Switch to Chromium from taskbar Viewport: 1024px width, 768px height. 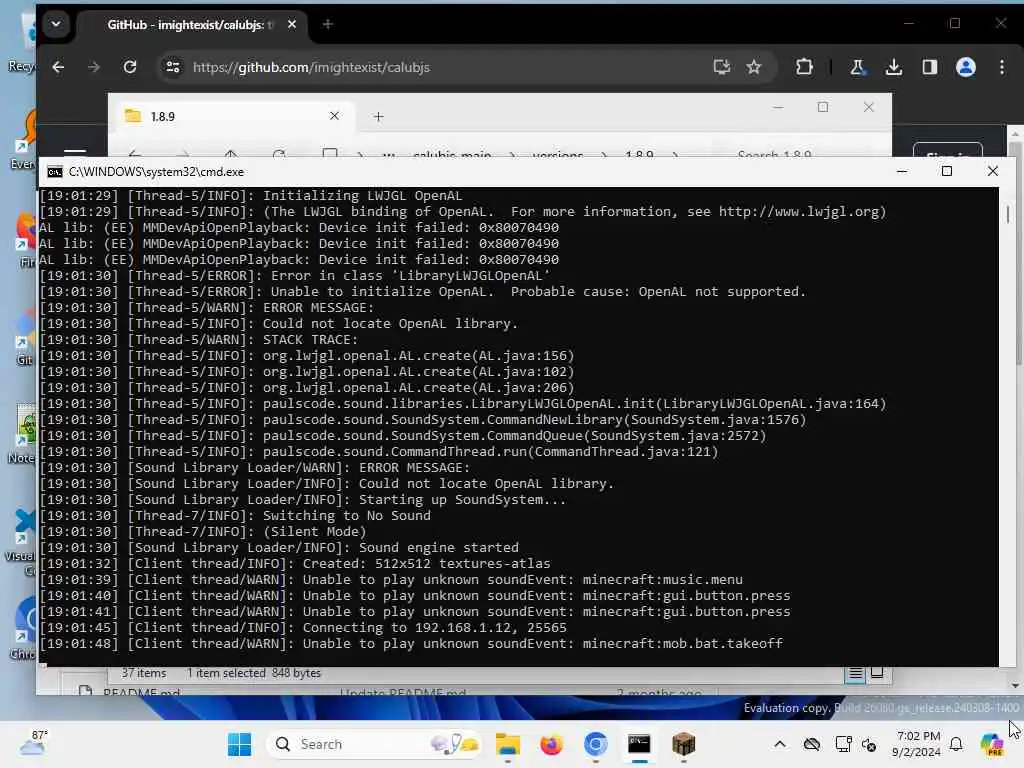point(596,744)
